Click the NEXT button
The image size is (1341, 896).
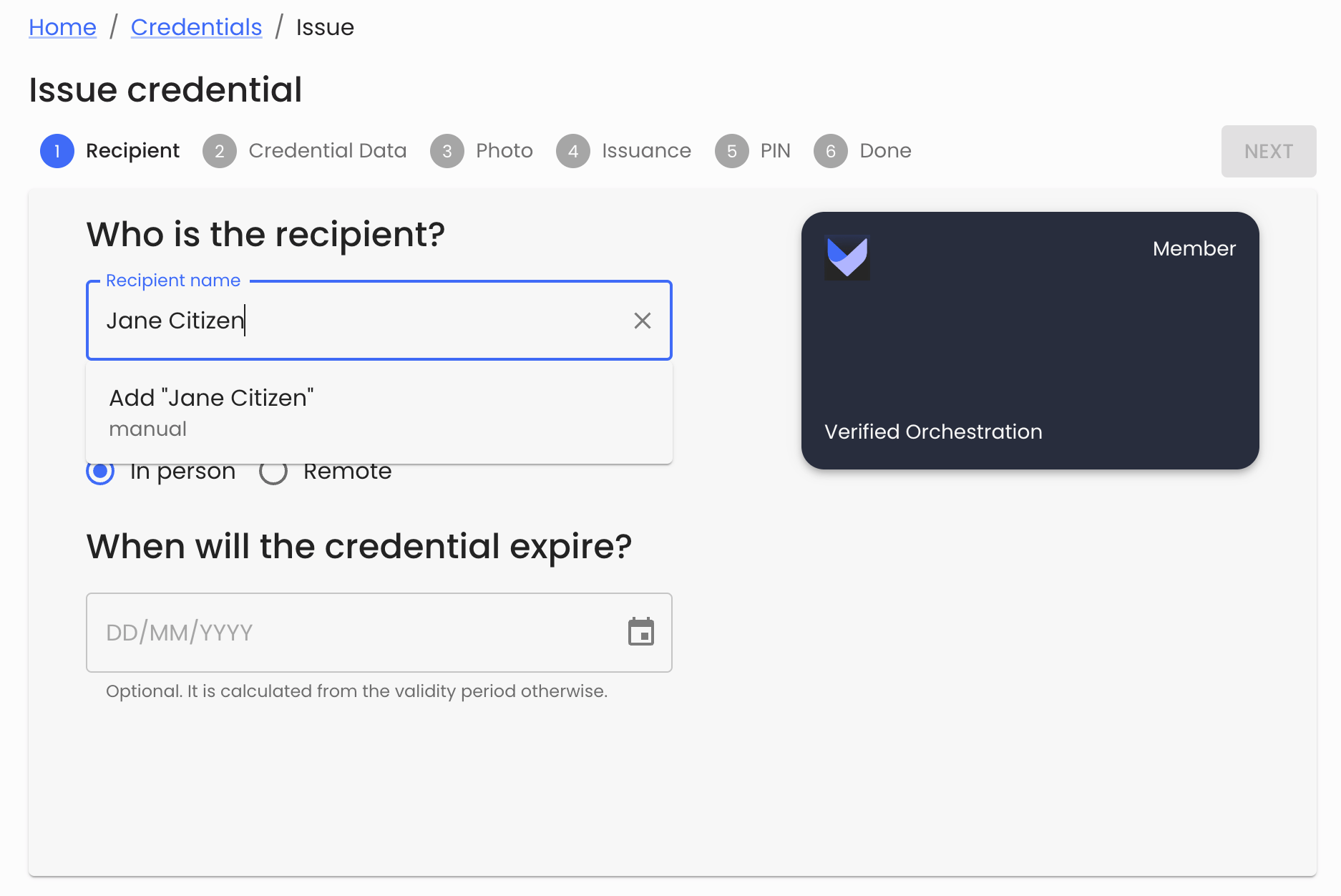[x=1268, y=151]
